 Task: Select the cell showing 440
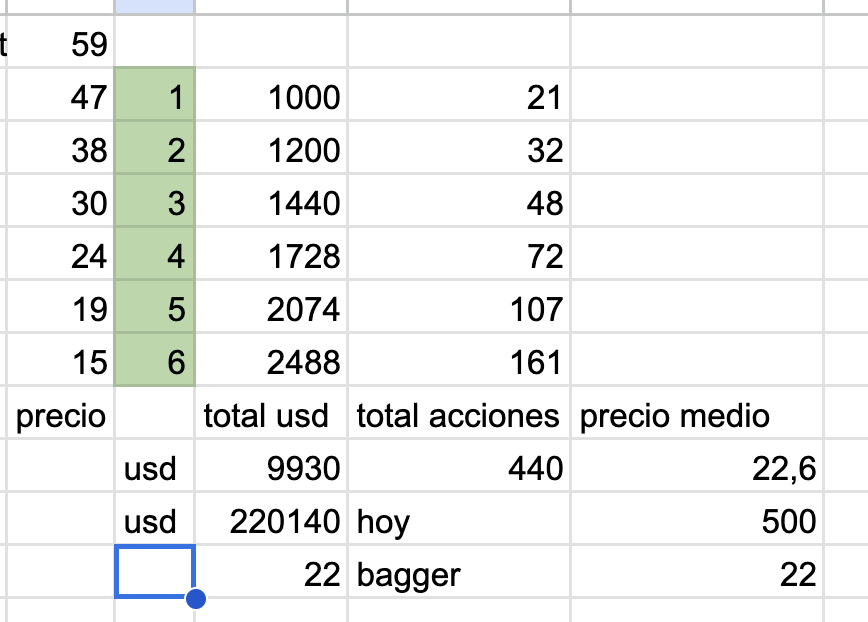tap(458, 468)
